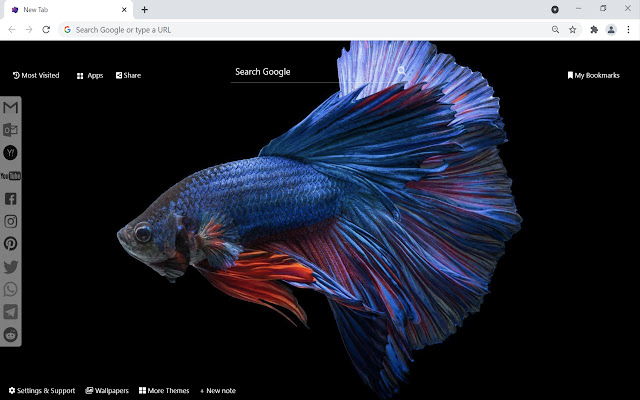Click the round dark icon beside Minimize
This screenshot has width=640, height=400.
555,9
